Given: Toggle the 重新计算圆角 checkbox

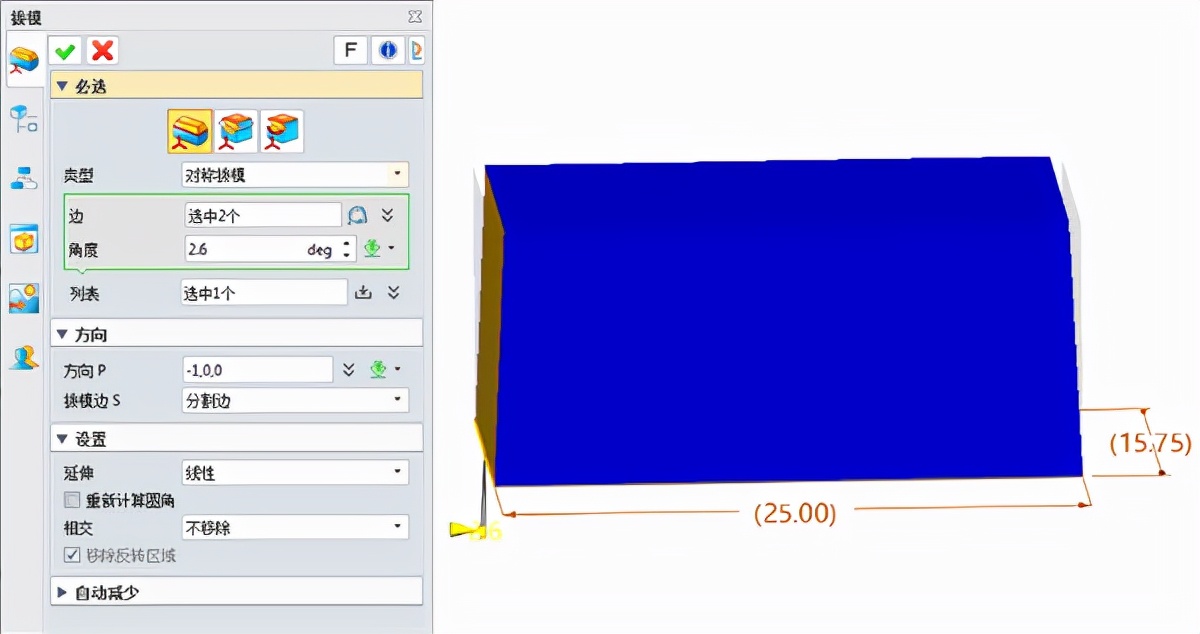Looking at the screenshot, I should pos(71,499).
